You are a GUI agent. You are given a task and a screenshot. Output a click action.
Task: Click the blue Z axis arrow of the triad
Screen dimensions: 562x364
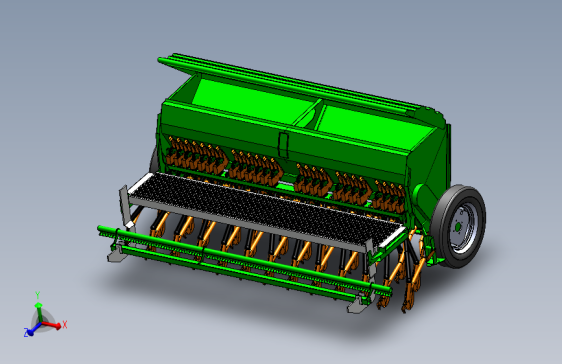[34, 329]
